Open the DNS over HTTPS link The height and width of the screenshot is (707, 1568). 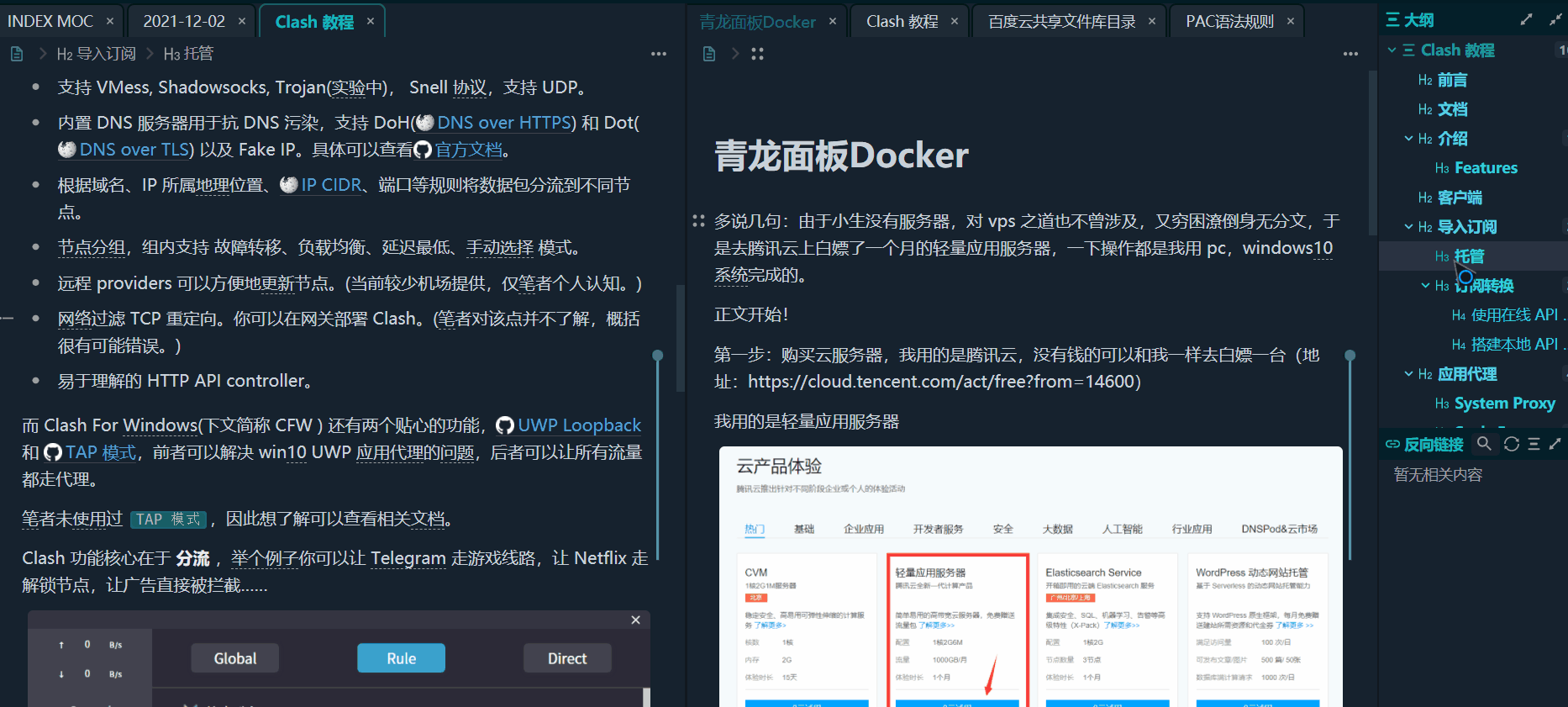click(x=504, y=123)
